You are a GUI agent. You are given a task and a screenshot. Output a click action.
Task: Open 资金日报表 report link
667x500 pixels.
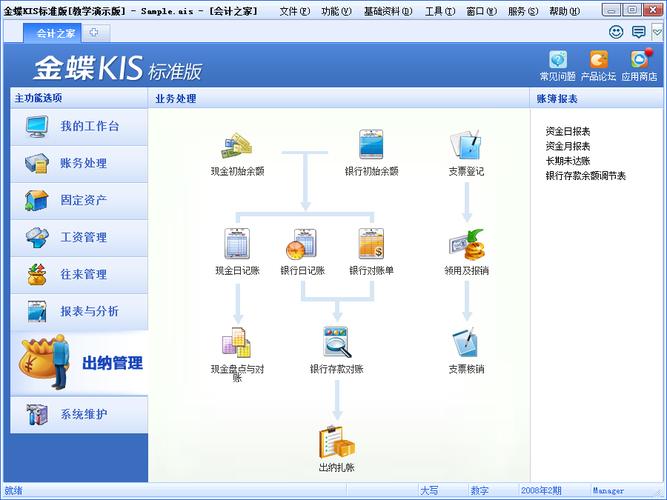coord(568,131)
